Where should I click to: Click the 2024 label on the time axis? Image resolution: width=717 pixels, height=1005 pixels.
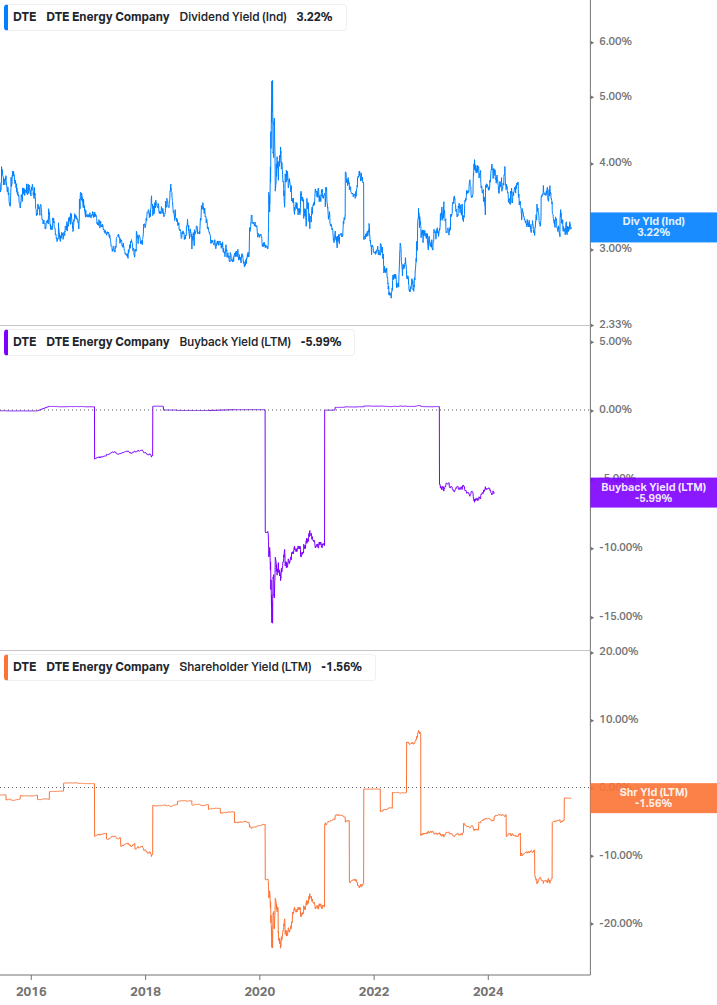(488, 992)
